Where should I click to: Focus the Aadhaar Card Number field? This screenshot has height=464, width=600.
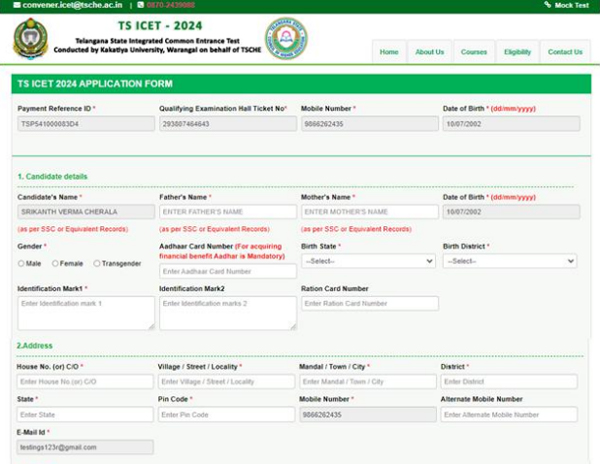coord(228,271)
